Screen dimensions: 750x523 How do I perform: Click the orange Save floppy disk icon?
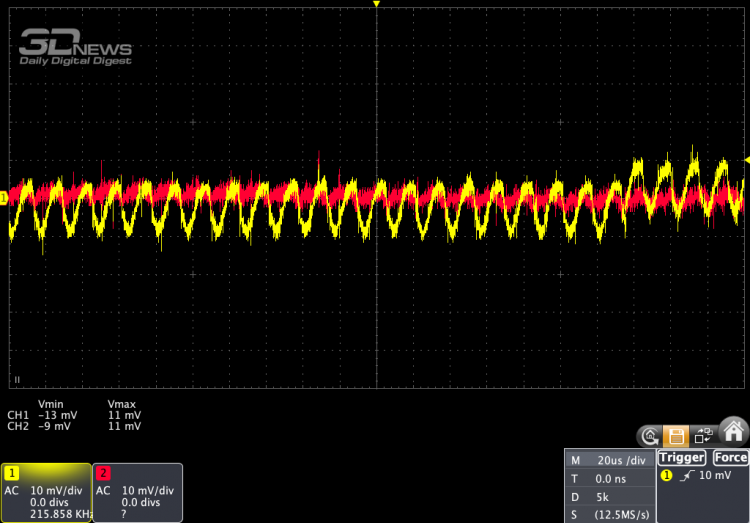tap(676, 435)
